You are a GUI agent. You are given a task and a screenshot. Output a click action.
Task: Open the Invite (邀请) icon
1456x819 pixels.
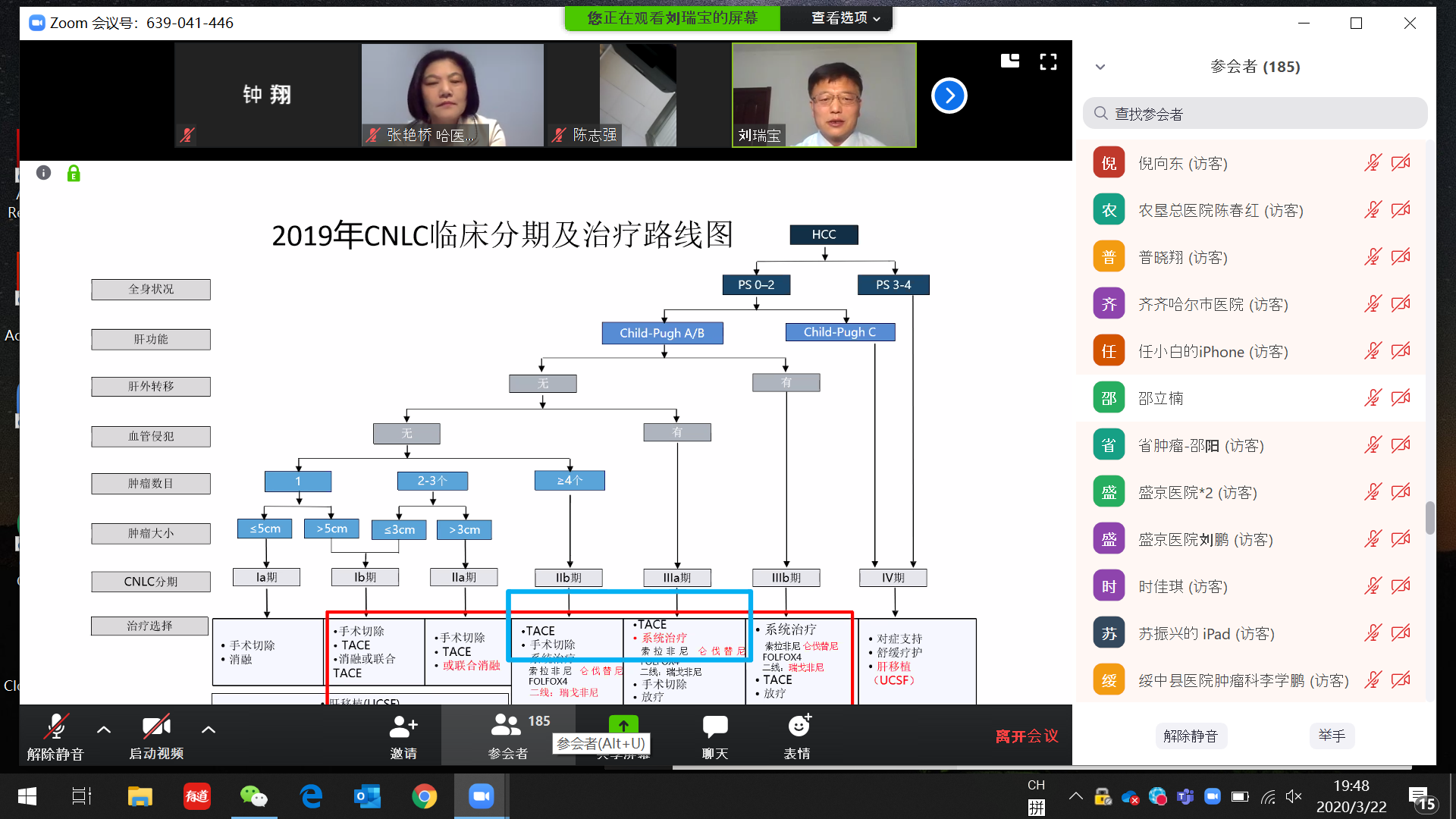click(x=403, y=726)
